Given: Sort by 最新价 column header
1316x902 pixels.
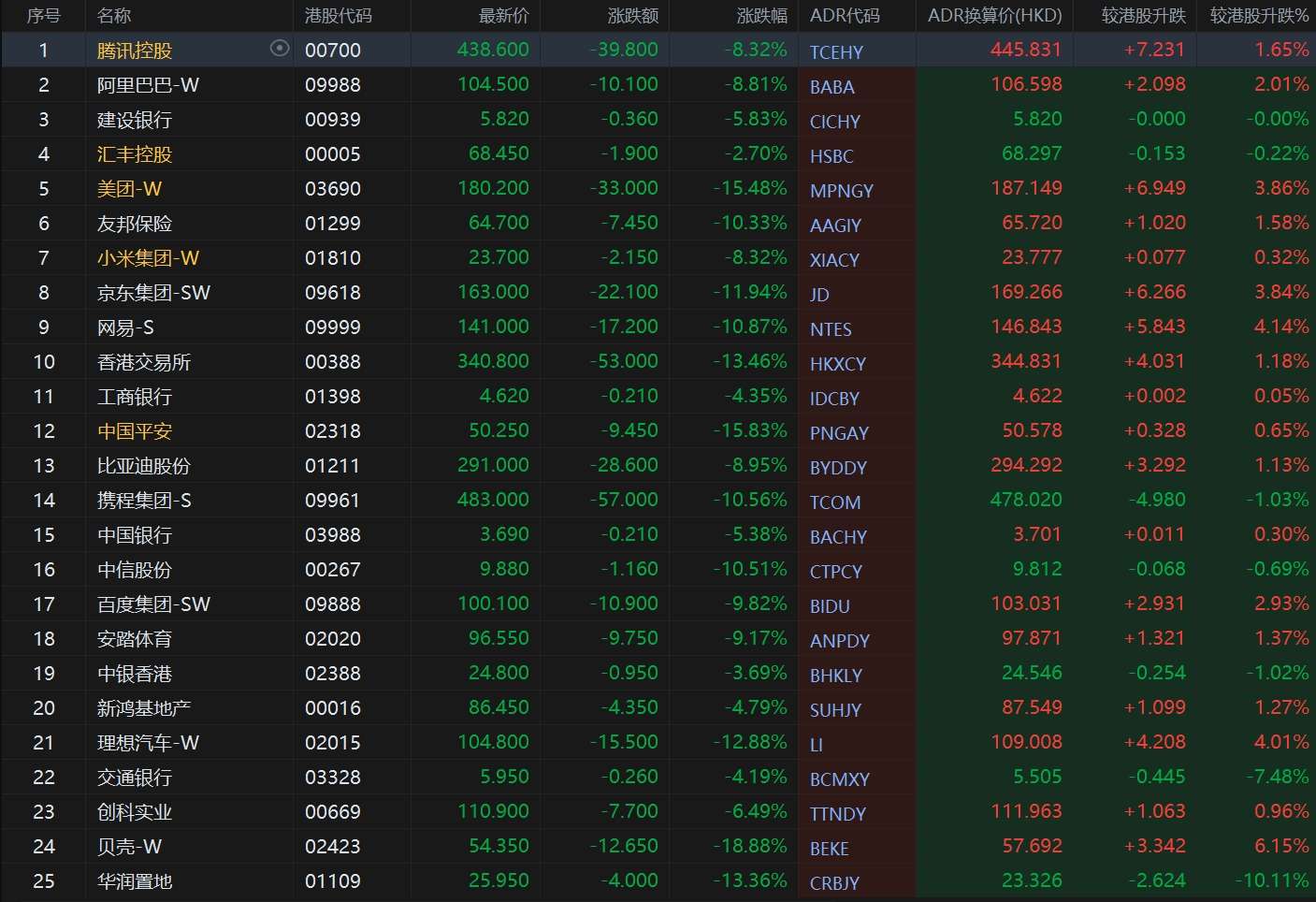Looking at the screenshot, I should [x=503, y=15].
